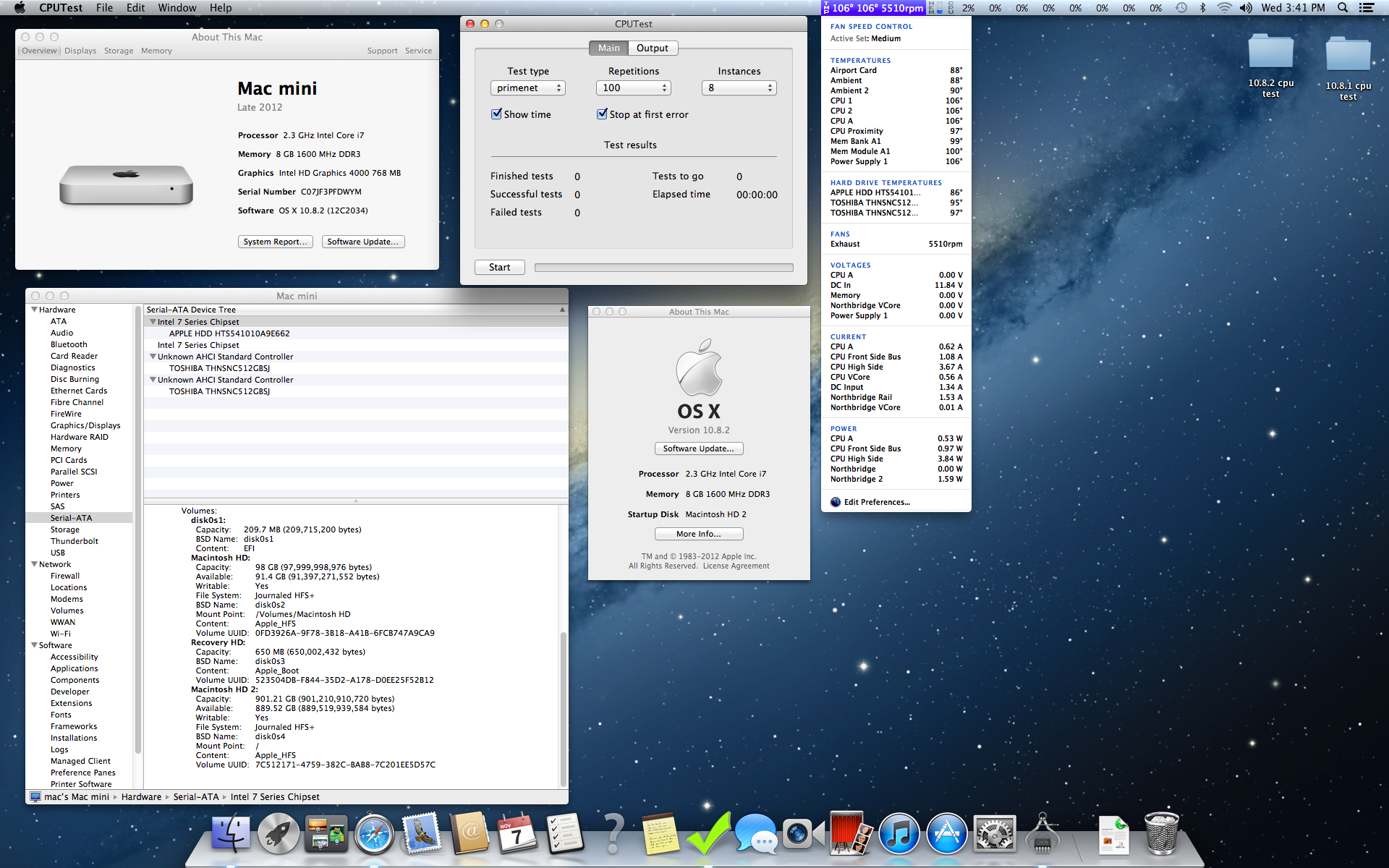Select Thunderbolt in the hardware sidebar
The image size is (1389, 868).
[75, 541]
